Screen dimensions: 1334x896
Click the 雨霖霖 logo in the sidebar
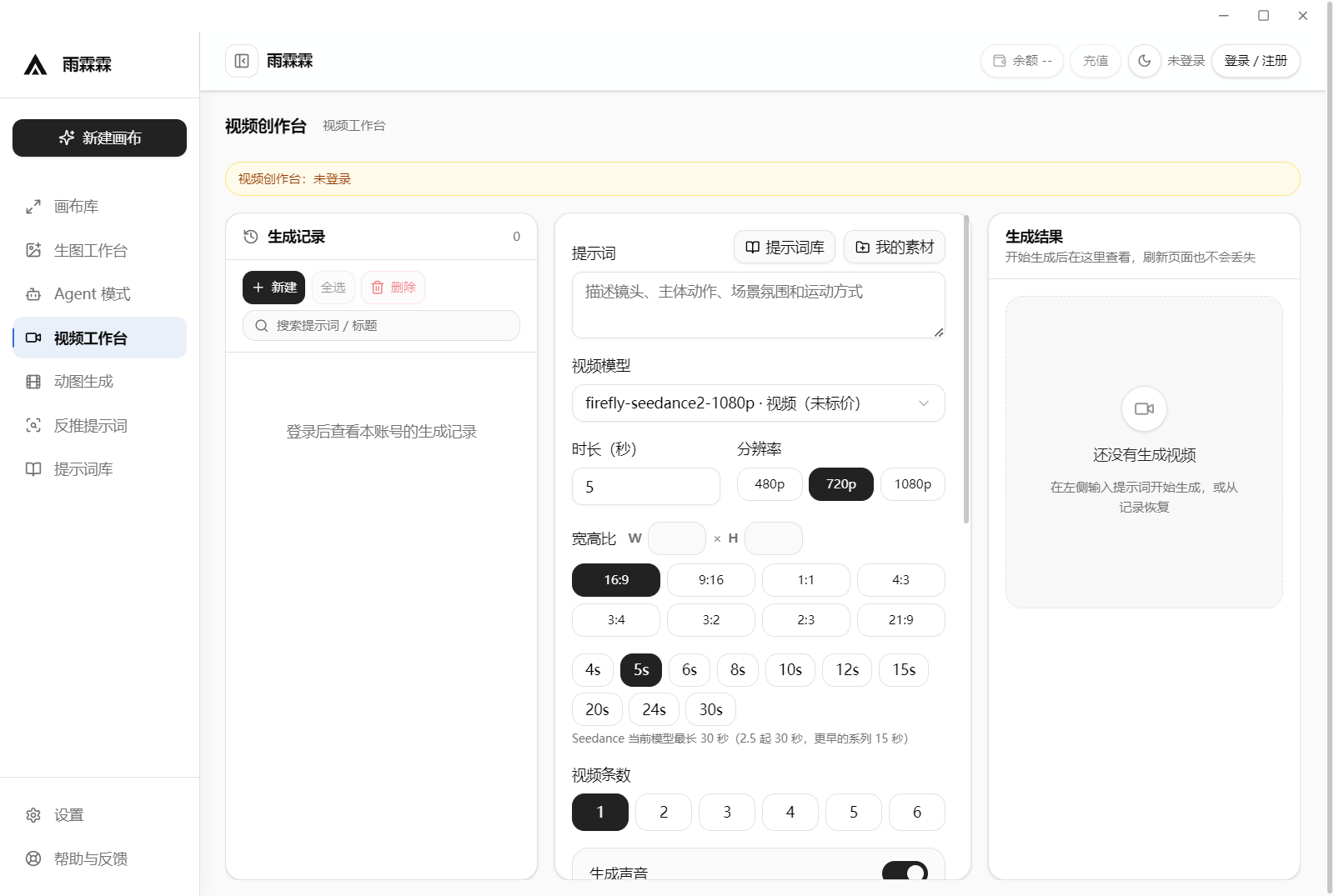(35, 64)
